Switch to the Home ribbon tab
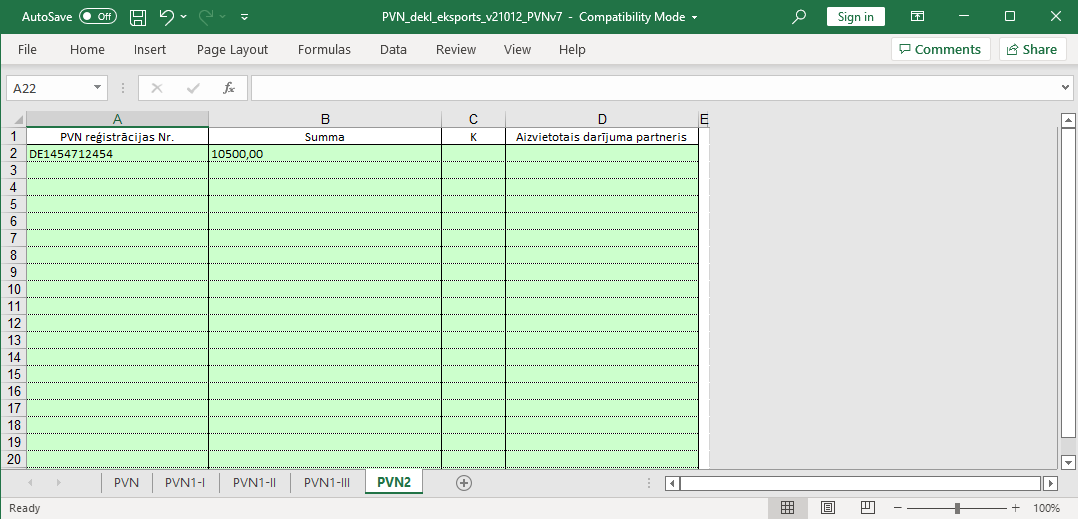1078x519 pixels. coord(87,49)
